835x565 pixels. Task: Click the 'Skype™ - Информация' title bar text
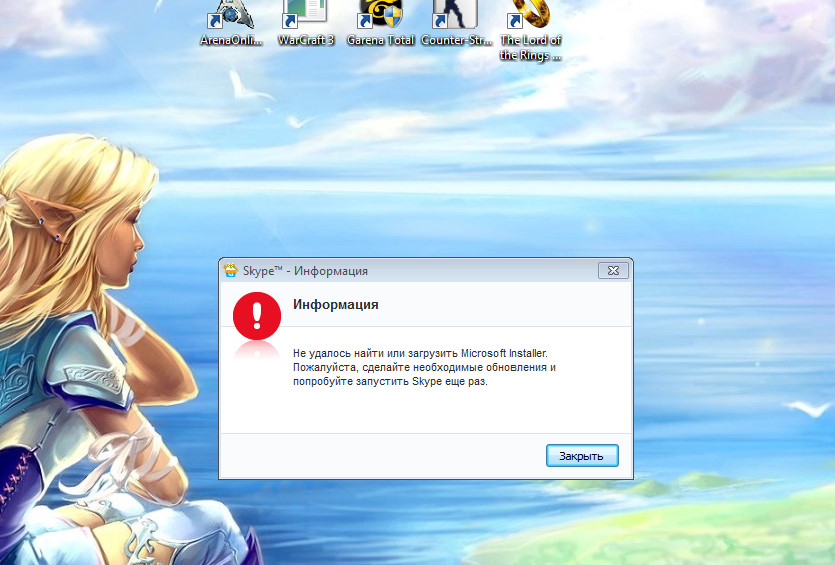[x=305, y=271]
